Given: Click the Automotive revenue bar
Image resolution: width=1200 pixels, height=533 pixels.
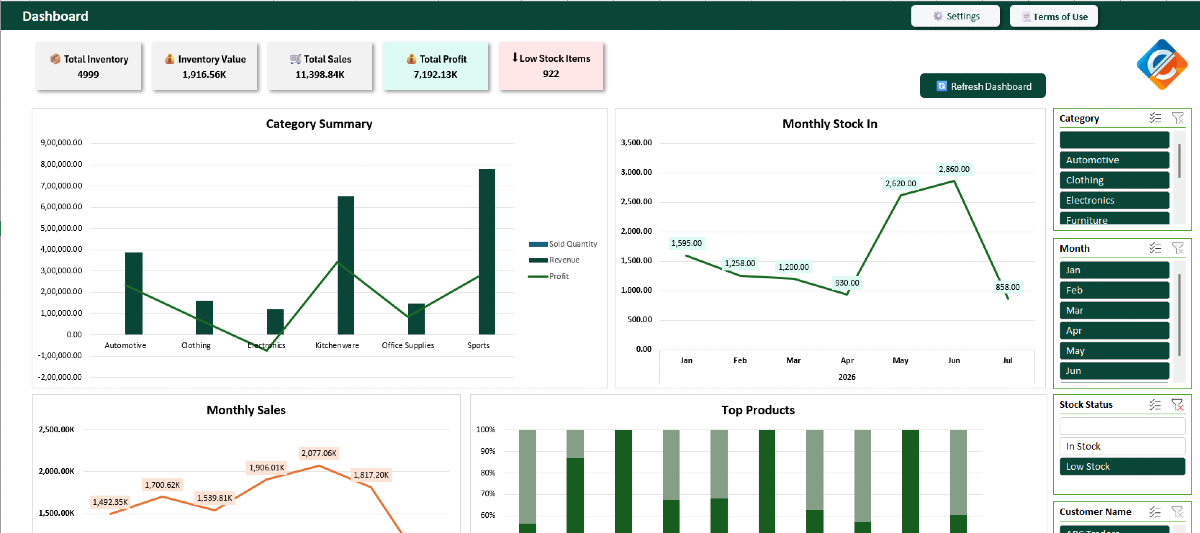Looking at the screenshot, I should pyautogui.click(x=134, y=293).
